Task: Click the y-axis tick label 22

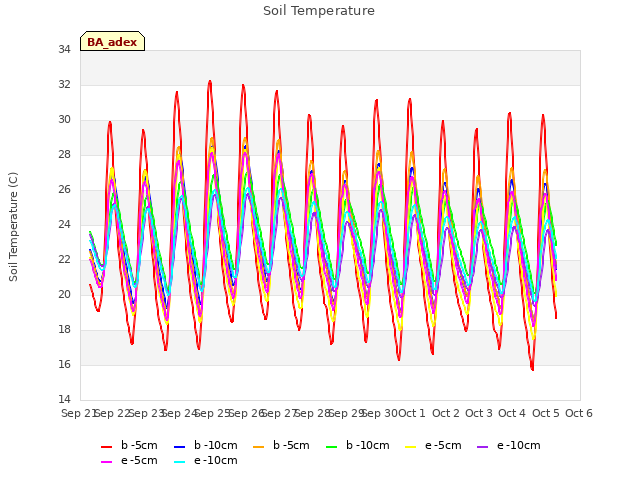Action: (64, 260)
